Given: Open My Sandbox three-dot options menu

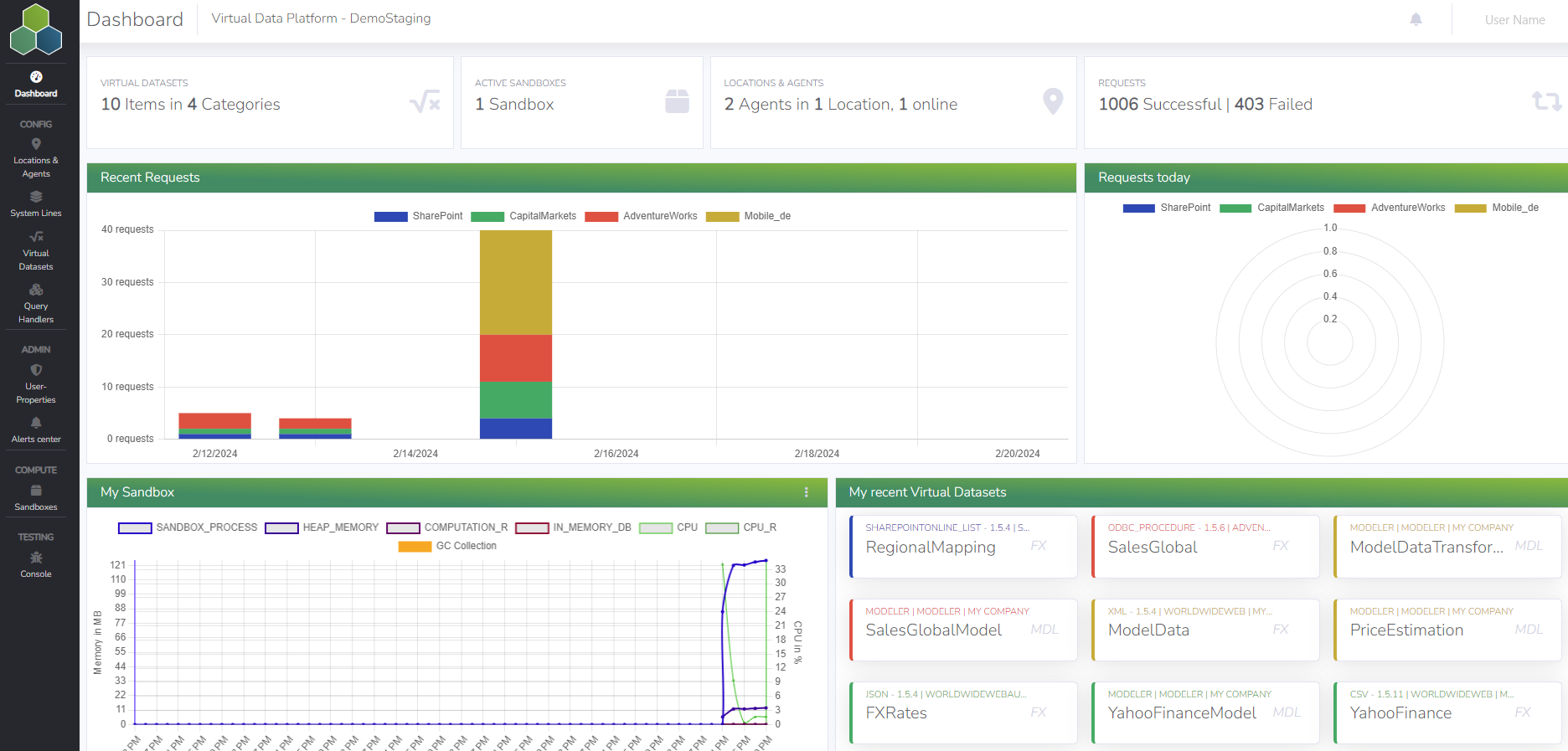Looking at the screenshot, I should click(807, 492).
